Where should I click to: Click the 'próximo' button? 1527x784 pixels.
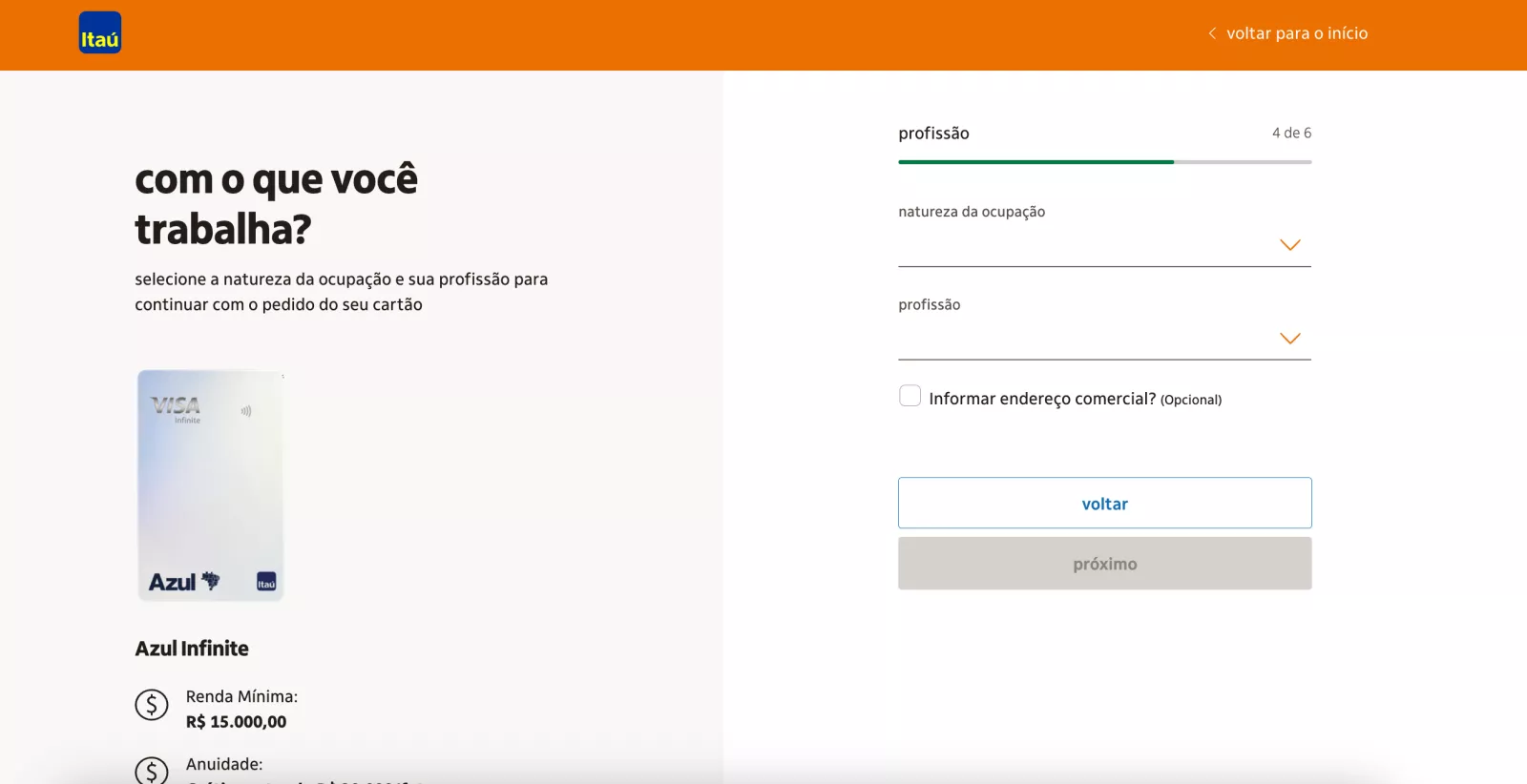pos(1104,564)
